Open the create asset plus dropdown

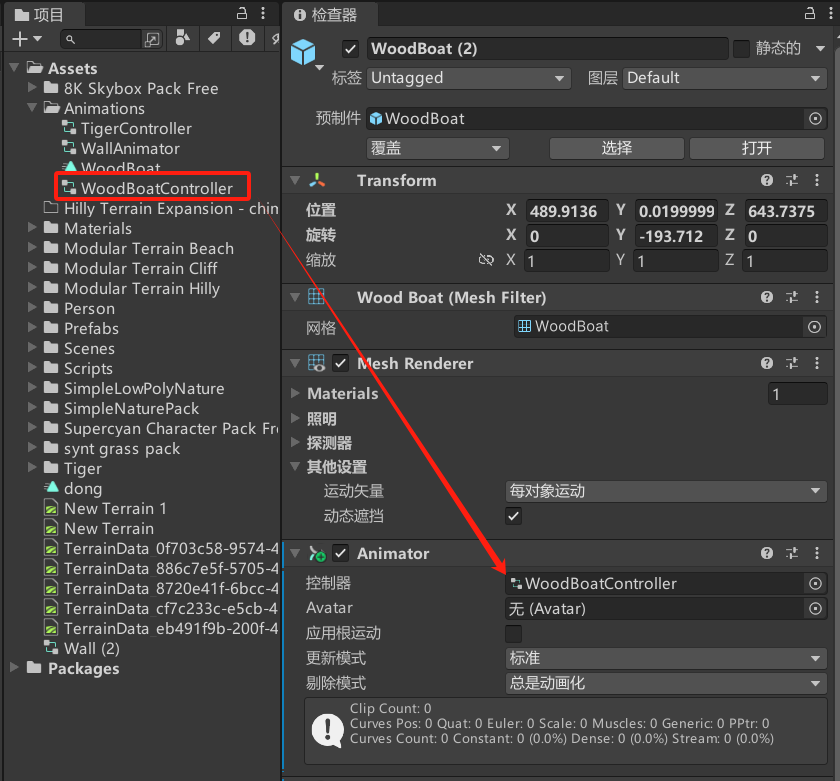pyautogui.click(x=27, y=39)
